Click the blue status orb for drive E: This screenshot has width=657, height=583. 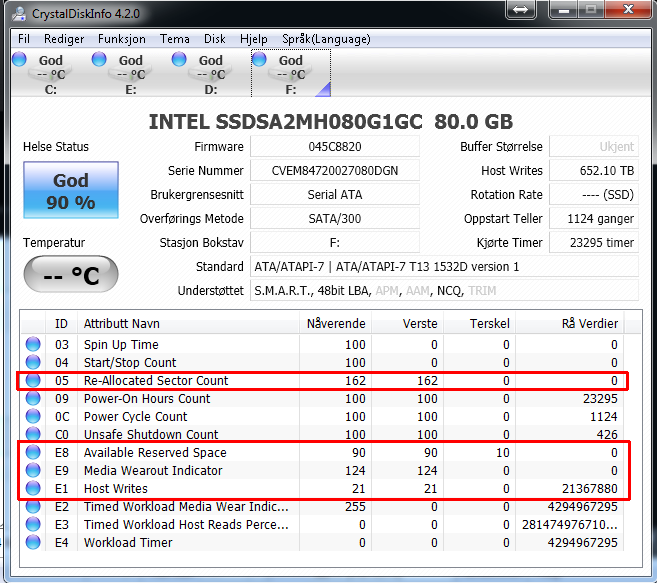99,59
